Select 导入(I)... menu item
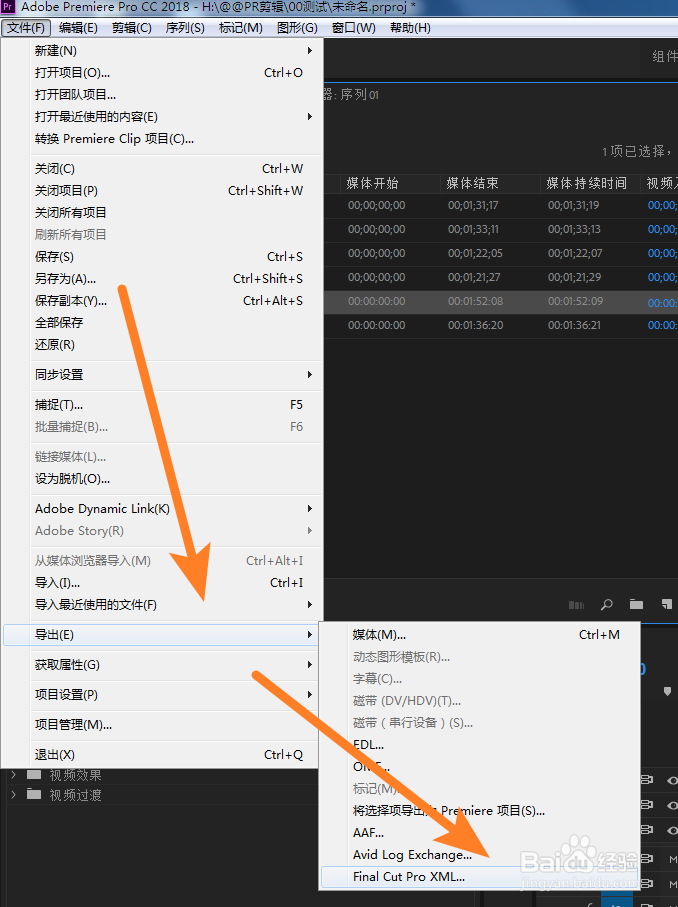The height and width of the screenshot is (907, 678). (x=161, y=582)
